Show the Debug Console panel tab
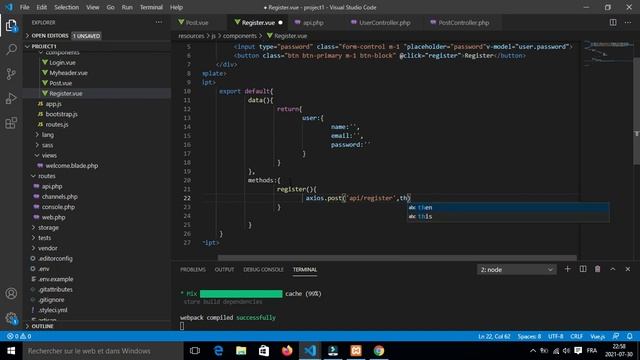 (263, 270)
